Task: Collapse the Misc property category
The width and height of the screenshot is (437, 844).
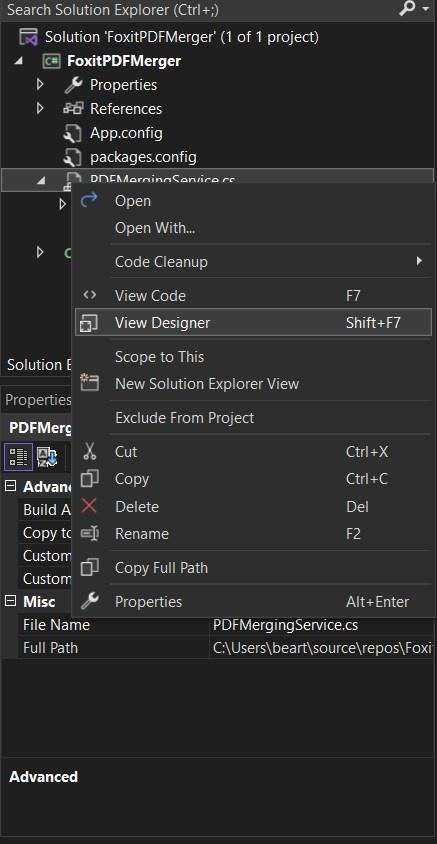Action: pos(10,601)
